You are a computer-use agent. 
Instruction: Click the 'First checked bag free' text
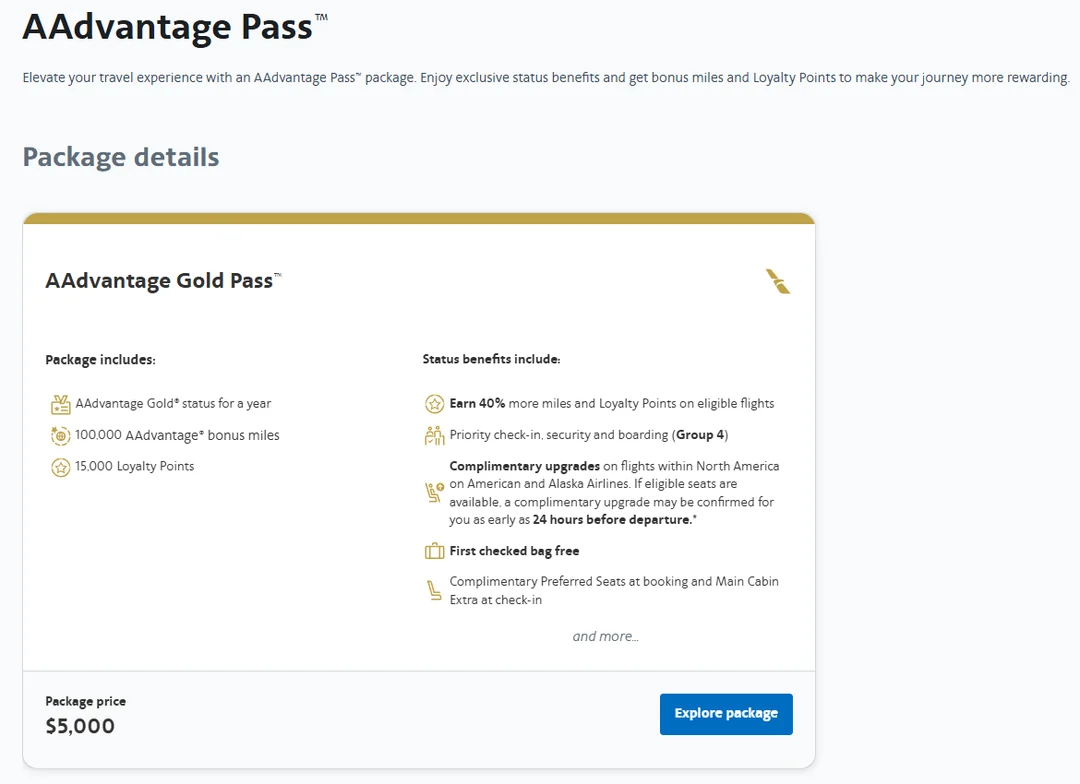(x=514, y=551)
